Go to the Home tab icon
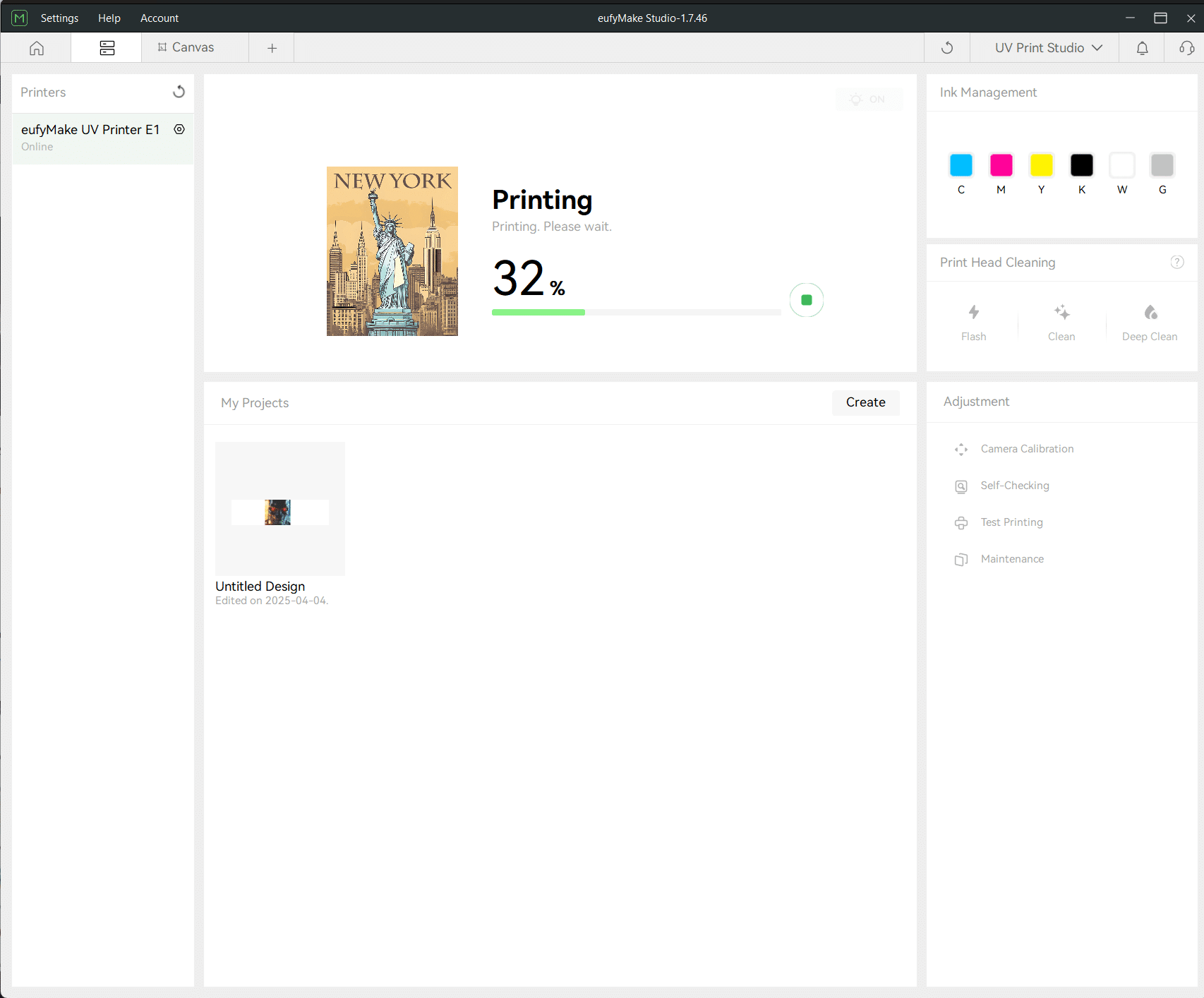Image resolution: width=1204 pixels, height=998 pixels. (37, 48)
